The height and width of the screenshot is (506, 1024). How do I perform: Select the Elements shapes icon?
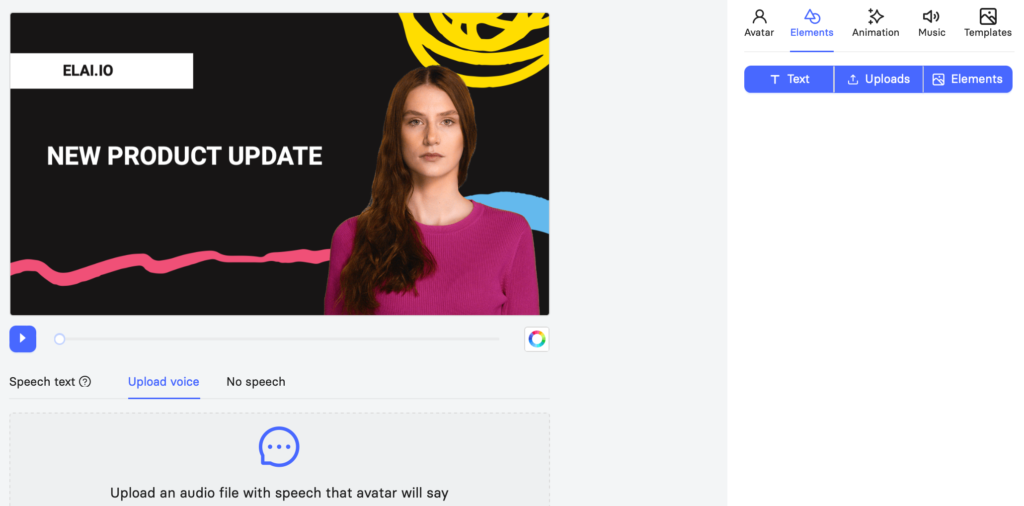(812, 16)
